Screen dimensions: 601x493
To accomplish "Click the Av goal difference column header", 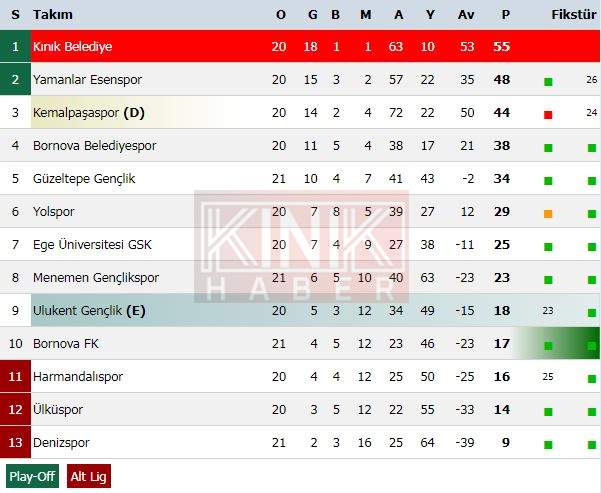I will click(466, 15).
